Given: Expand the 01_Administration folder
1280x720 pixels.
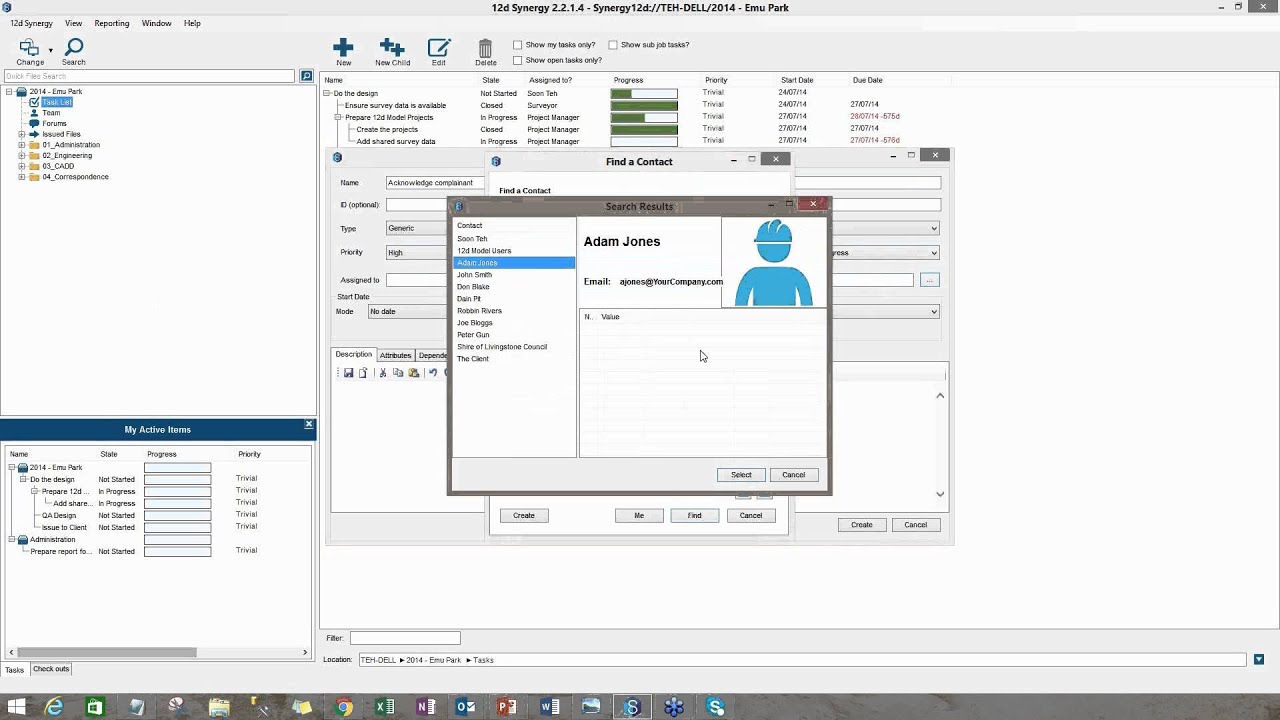Looking at the screenshot, I should tap(22, 145).
